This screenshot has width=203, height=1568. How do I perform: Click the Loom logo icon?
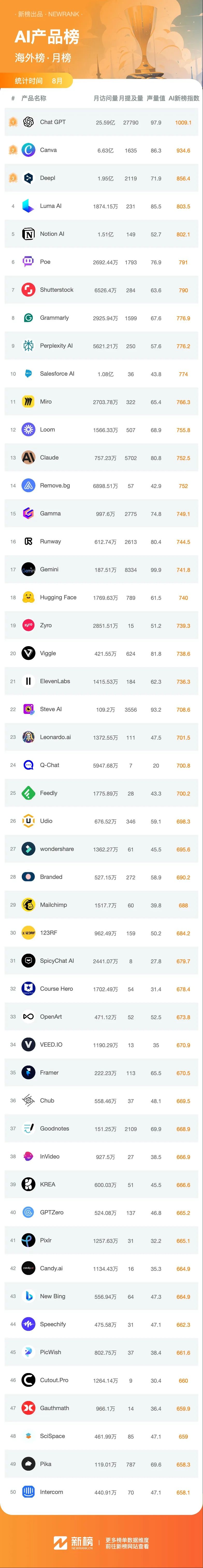pyautogui.click(x=28, y=430)
